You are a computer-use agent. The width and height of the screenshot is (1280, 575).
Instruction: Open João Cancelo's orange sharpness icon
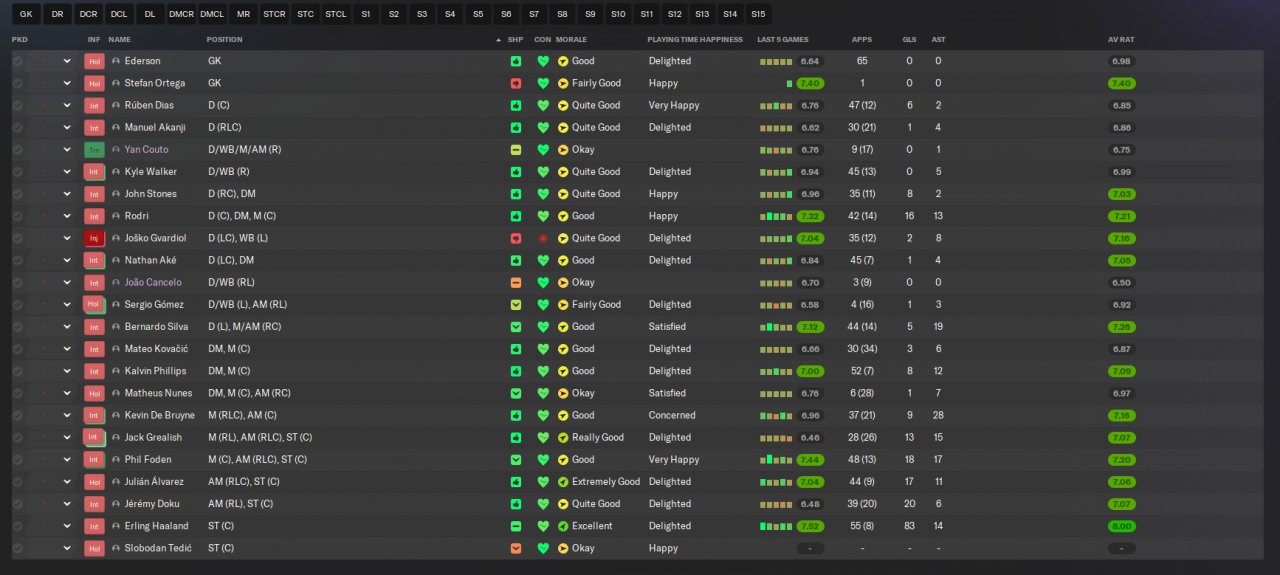pyautogui.click(x=516, y=283)
